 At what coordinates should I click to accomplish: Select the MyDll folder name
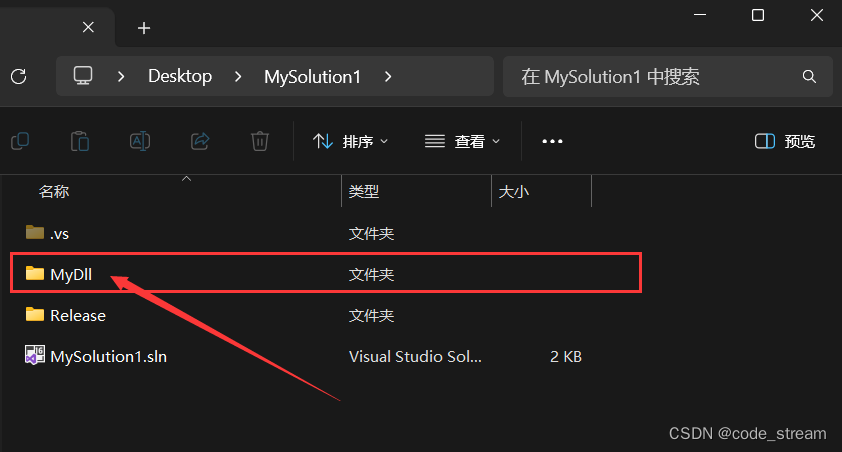point(71,274)
